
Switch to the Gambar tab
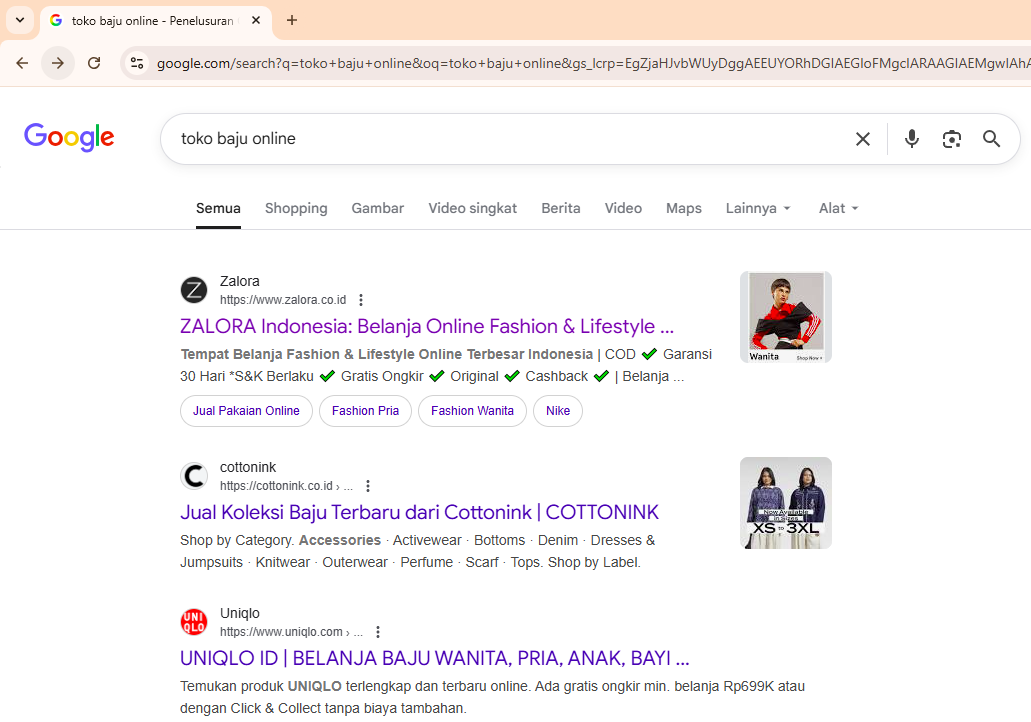pyautogui.click(x=377, y=208)
